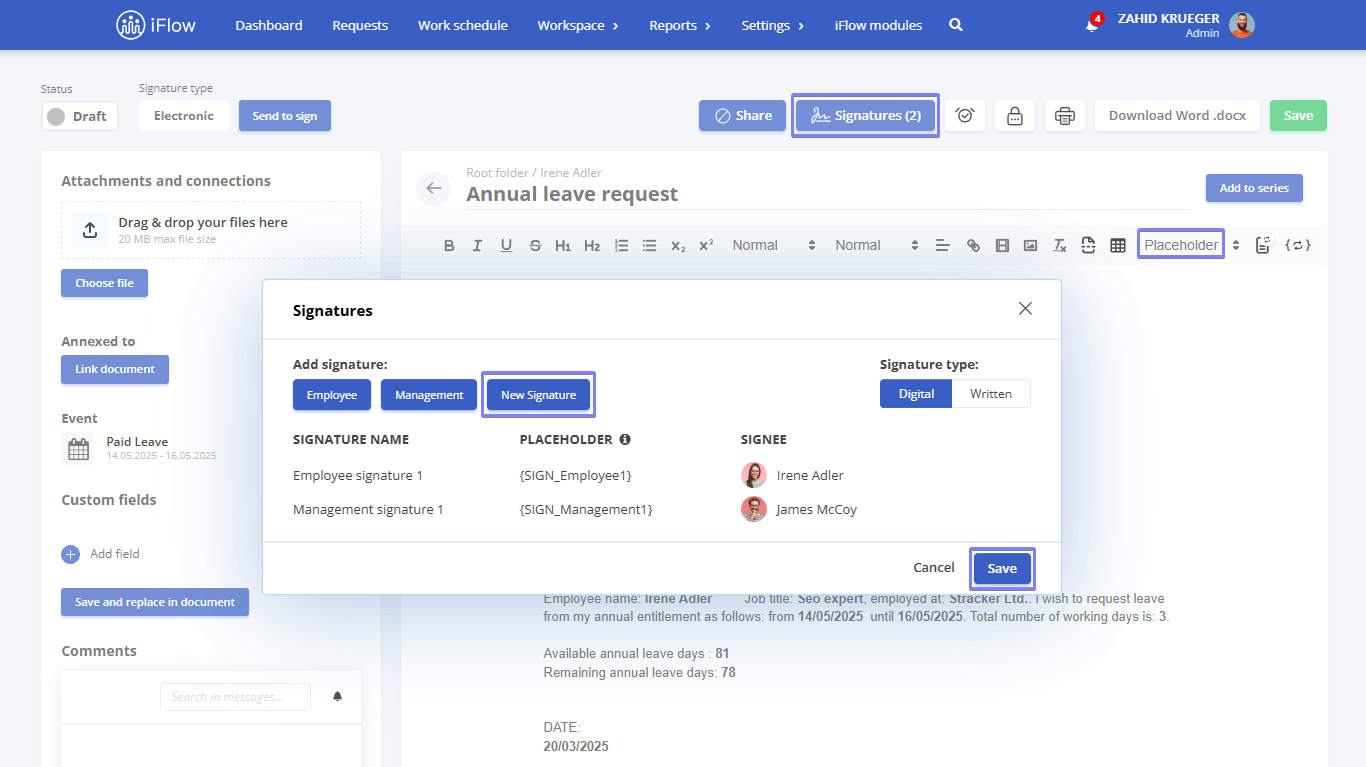Screen dimensions: 1366x767
Task: Click the New Signature button
Action: point(539,395)
